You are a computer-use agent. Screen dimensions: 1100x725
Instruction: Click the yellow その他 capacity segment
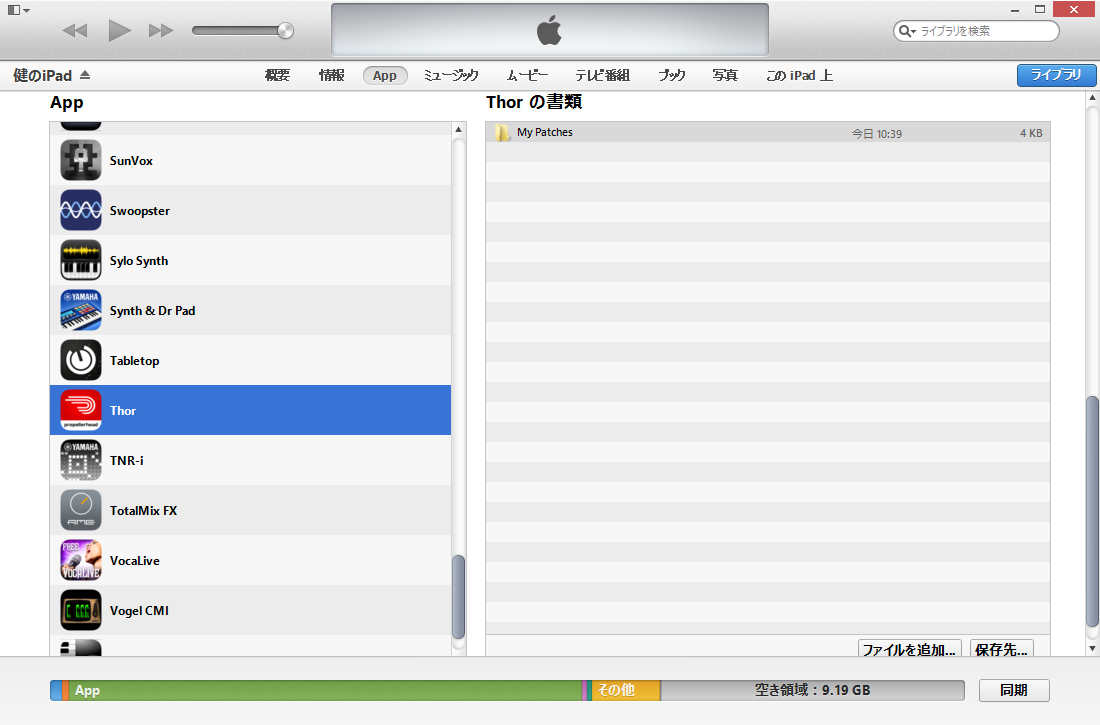tap(625, 690)
